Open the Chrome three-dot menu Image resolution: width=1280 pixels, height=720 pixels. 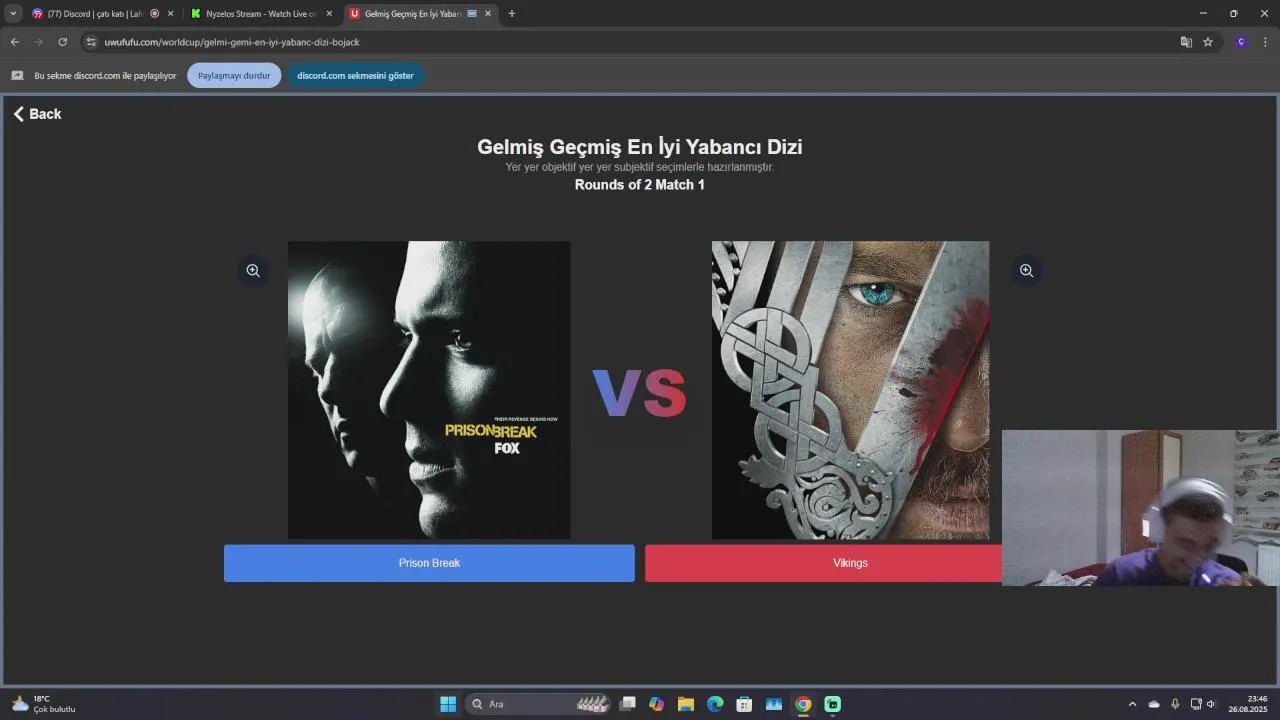pos(1266,42)
